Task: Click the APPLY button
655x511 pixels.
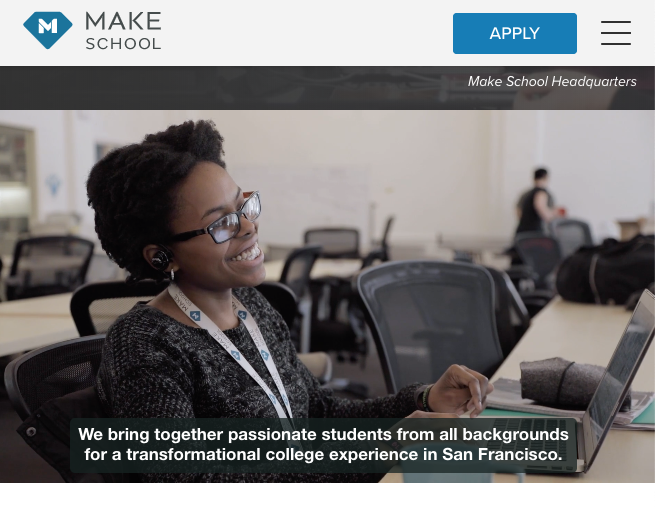Action: click(x=515, y=33)
